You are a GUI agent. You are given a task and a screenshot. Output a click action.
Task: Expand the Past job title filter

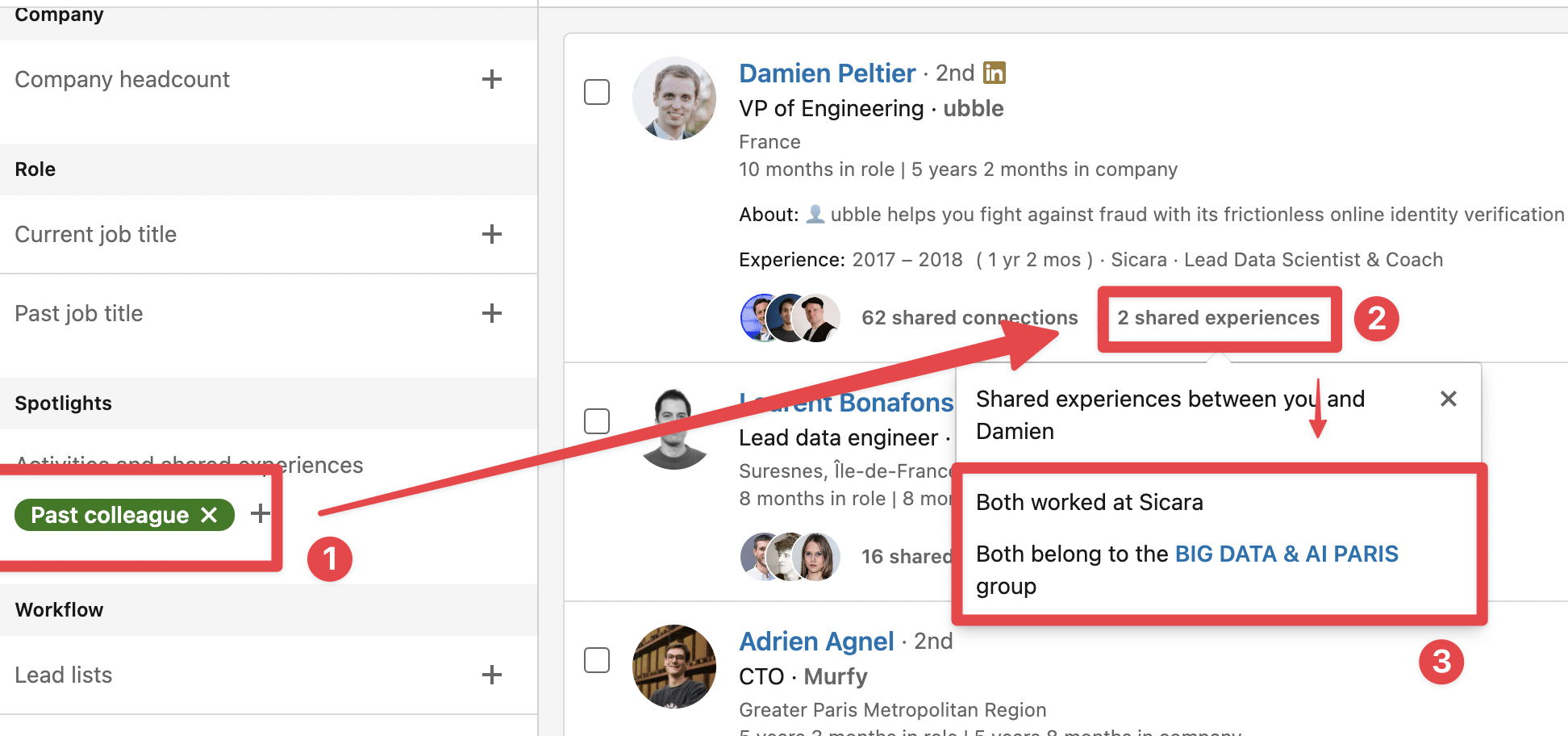(492, 313)
